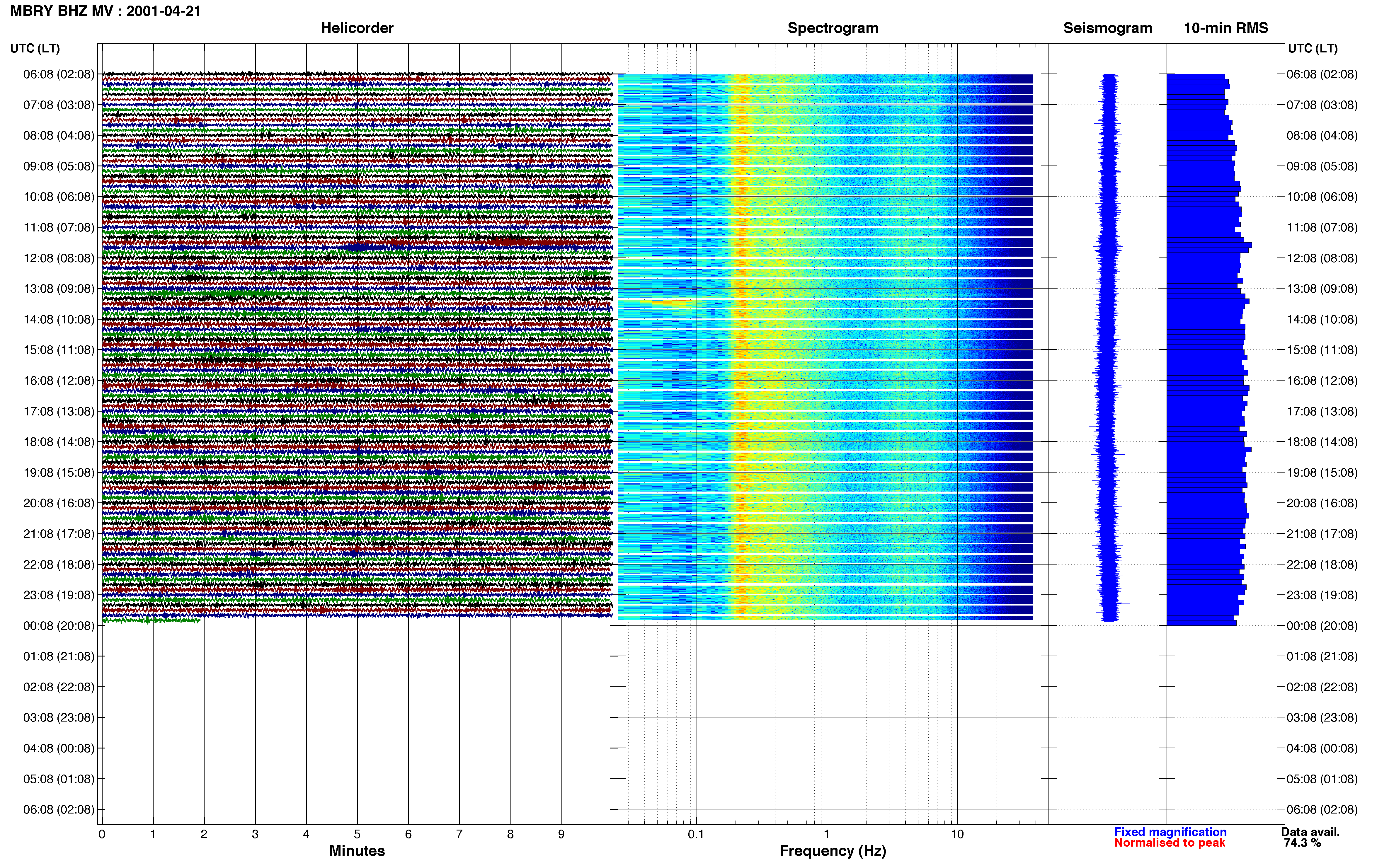Click the left '15:08 (11:08)' time label

[59, 349]
